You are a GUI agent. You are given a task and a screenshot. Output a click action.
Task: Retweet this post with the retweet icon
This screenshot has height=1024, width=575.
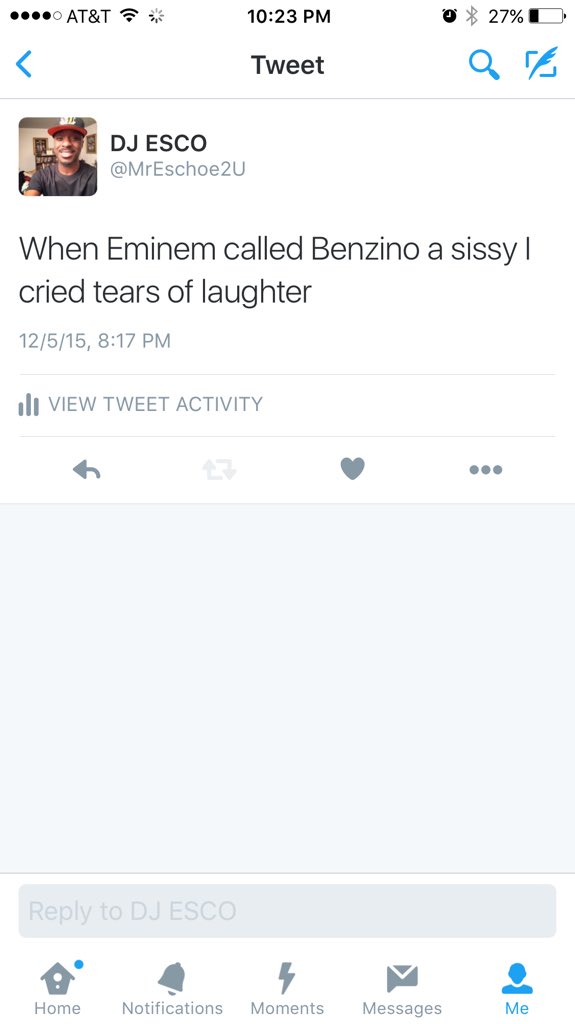pyautogui.click(x=219, y=469)
